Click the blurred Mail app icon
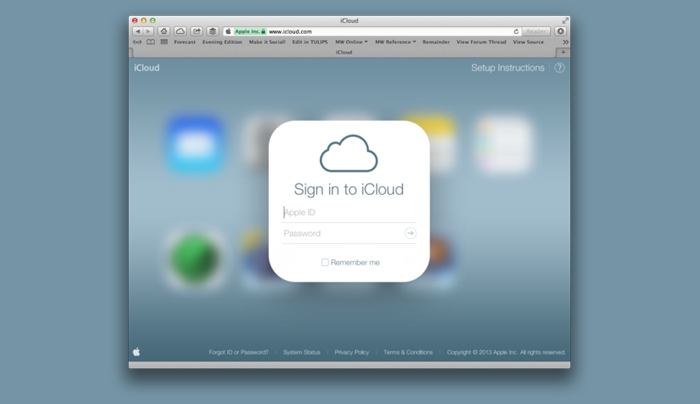 pos(196,144)
